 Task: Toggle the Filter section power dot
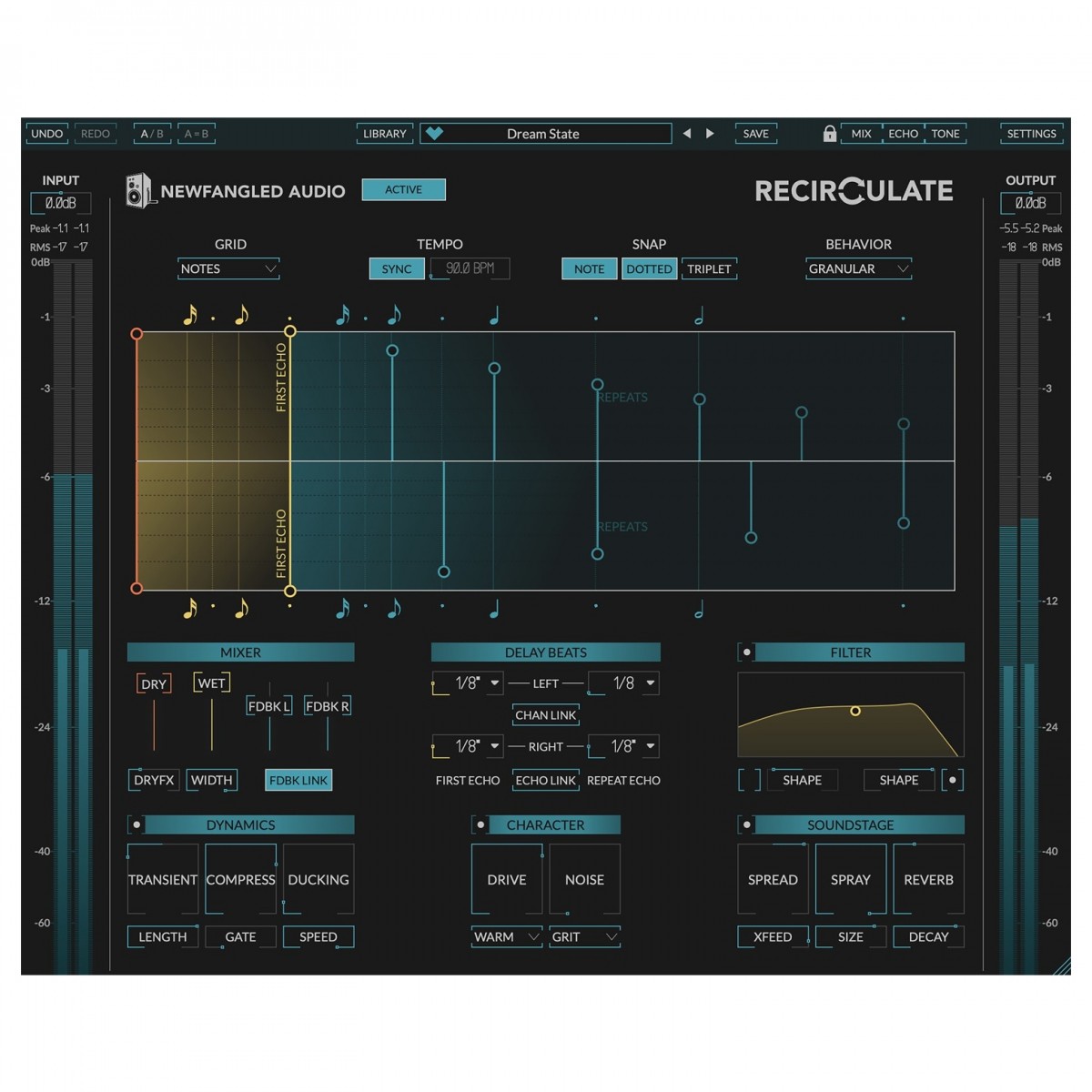pyautogui.click(x=747, y=652)
